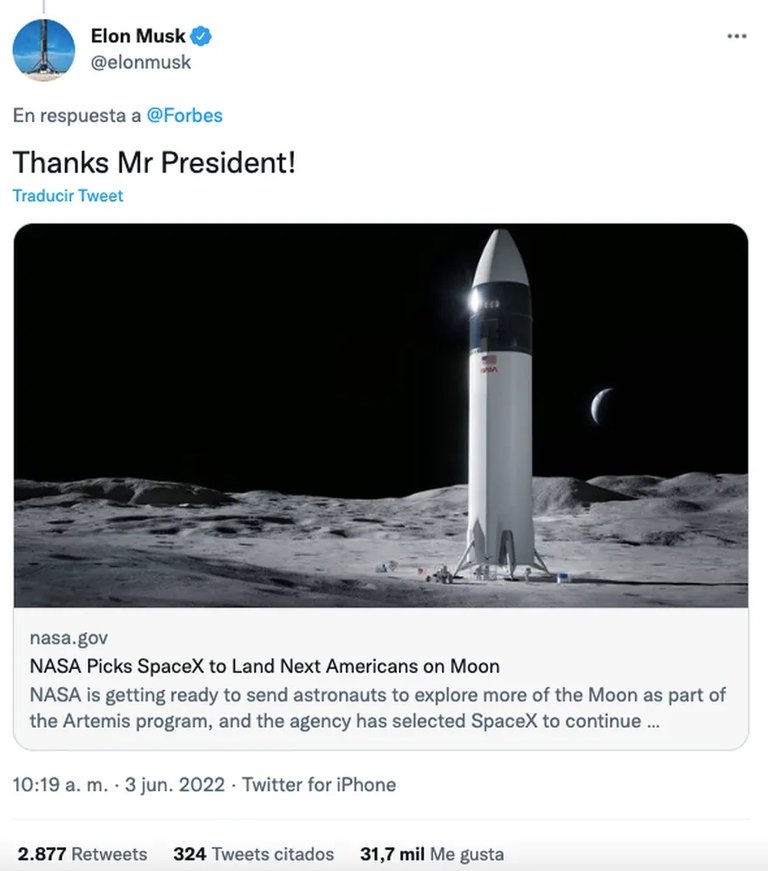Click the Thanks Mr President tweet text

(154, 162)
